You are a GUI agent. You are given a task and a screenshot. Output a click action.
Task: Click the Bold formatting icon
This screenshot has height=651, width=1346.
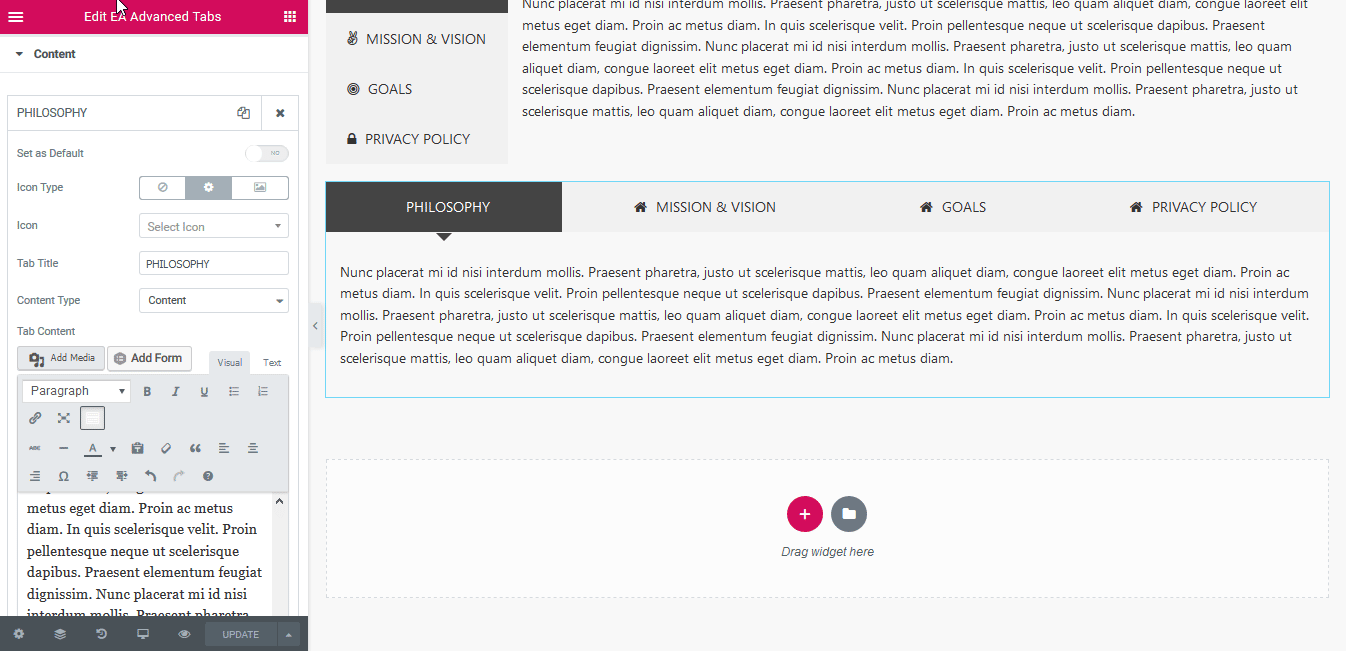coord(147,391)
